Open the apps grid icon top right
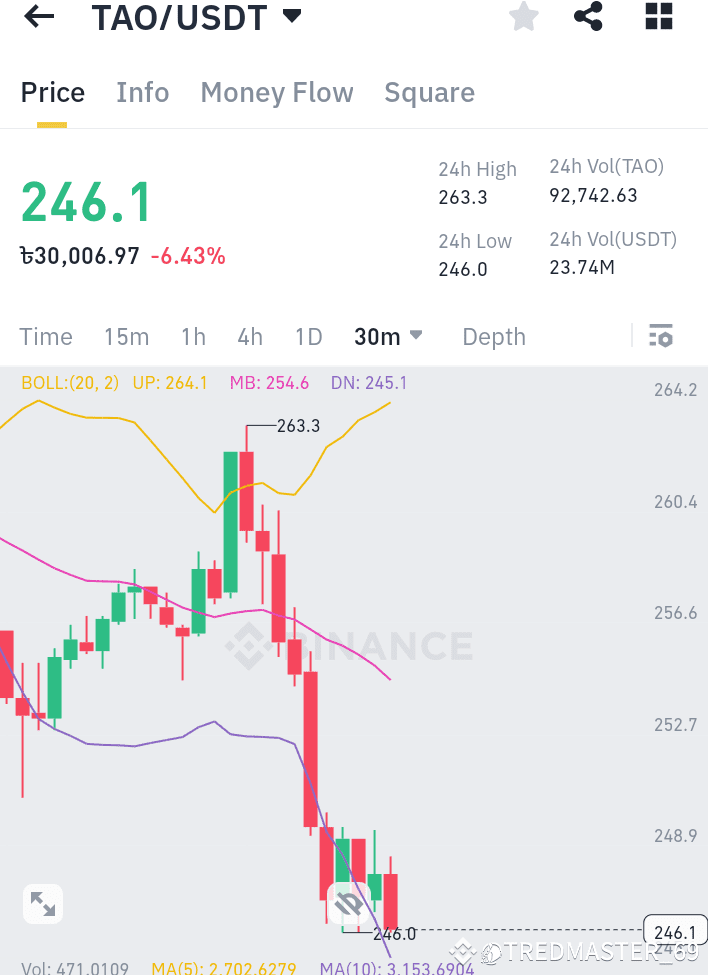Screen dimensions: 708x975 (x=658, y=16)
